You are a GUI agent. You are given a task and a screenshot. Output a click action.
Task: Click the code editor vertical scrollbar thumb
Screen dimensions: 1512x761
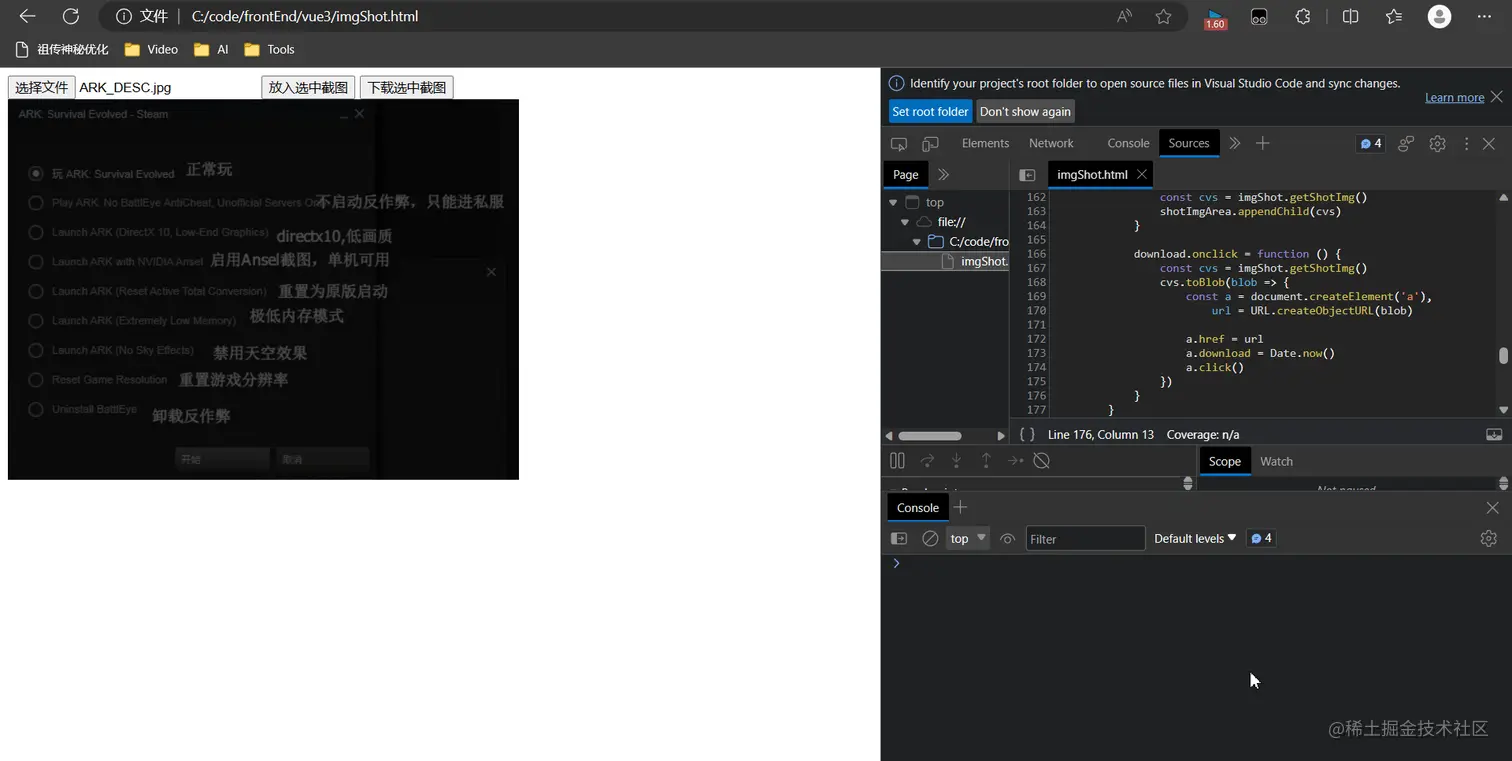1503,356
